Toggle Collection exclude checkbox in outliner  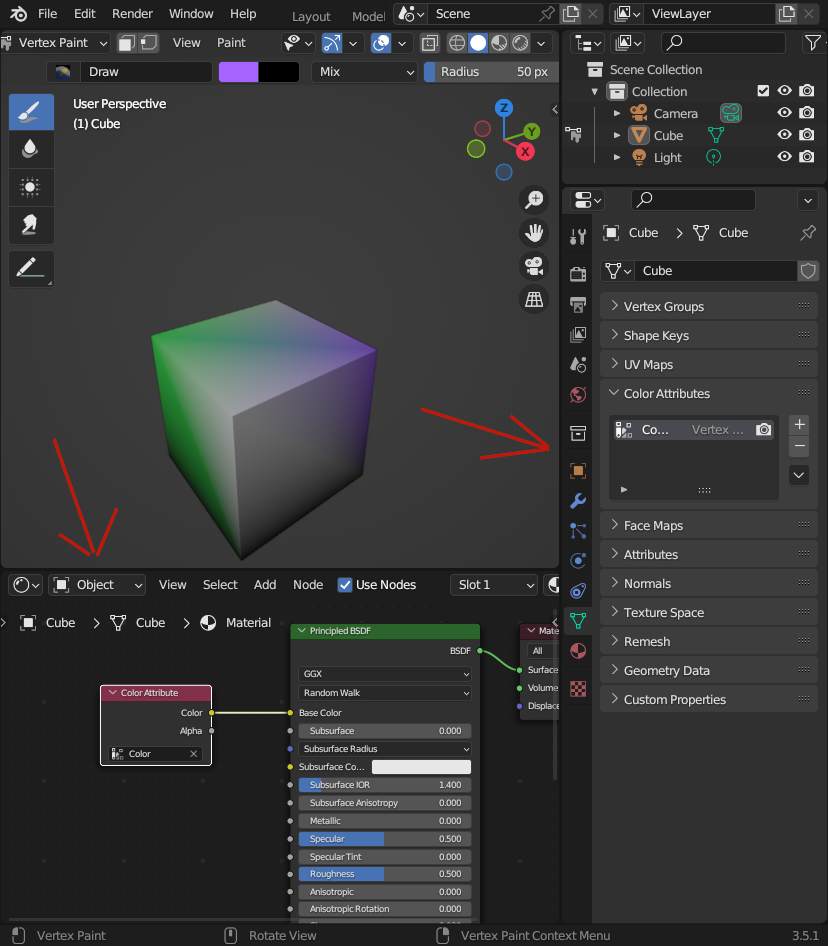pyautogui.click(x=763, y=91)
